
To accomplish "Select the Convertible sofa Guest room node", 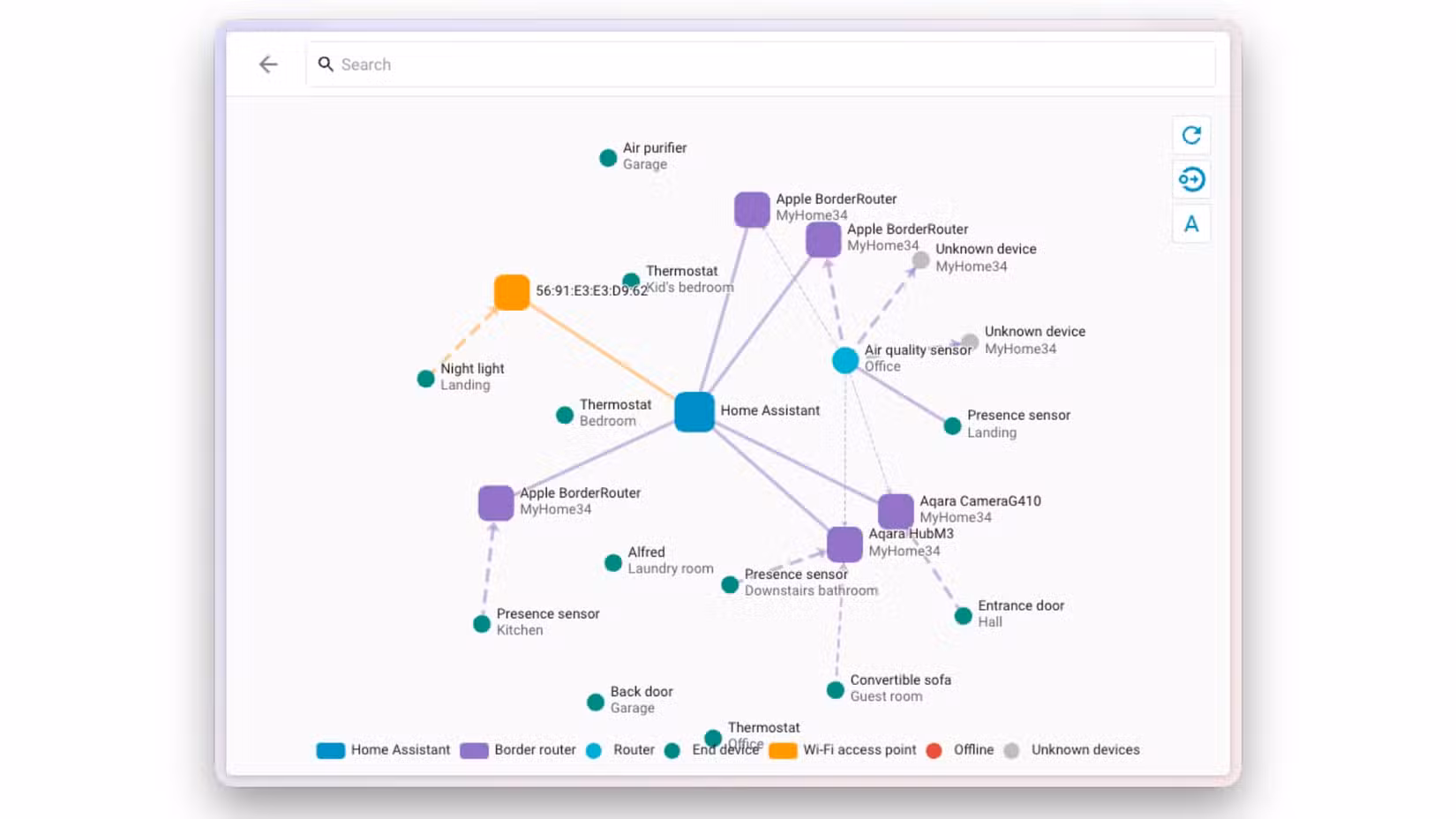I will click(836, 690).
